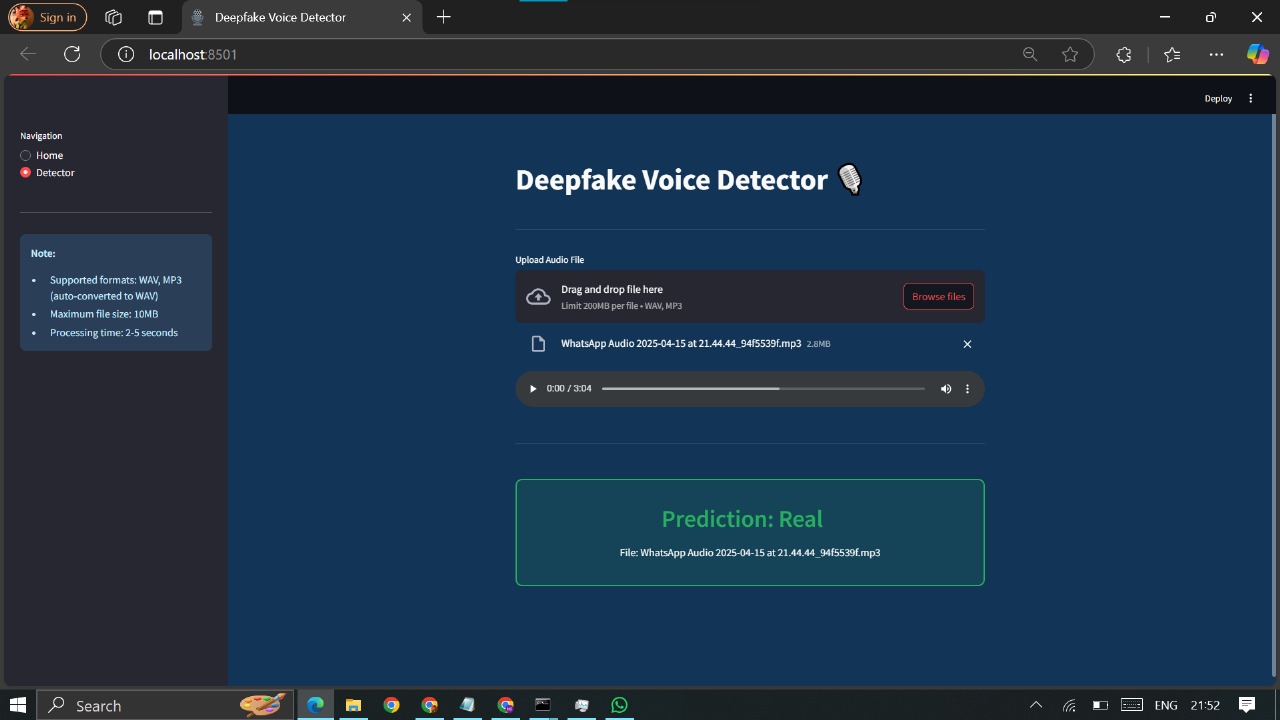The height and width of the screenshot is (720, 1280).
Task: Click the Deploy button
Action: click(x=1218, y=98)
